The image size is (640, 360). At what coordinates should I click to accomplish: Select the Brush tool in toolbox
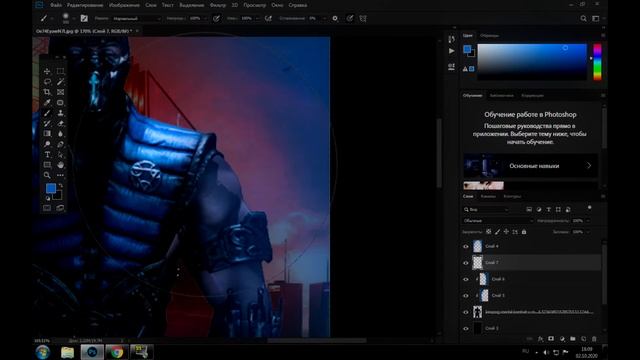tap(47, 113)
